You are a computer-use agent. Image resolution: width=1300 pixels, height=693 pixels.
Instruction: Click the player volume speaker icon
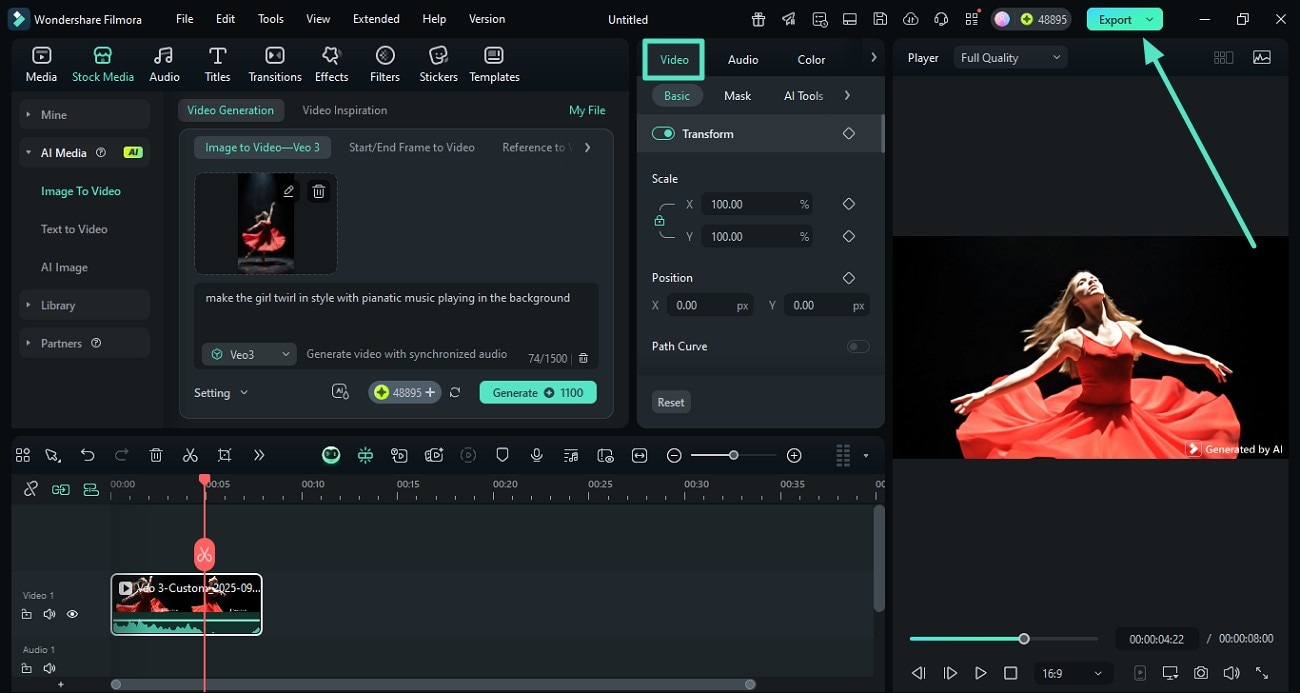[x=1231, y=673]
